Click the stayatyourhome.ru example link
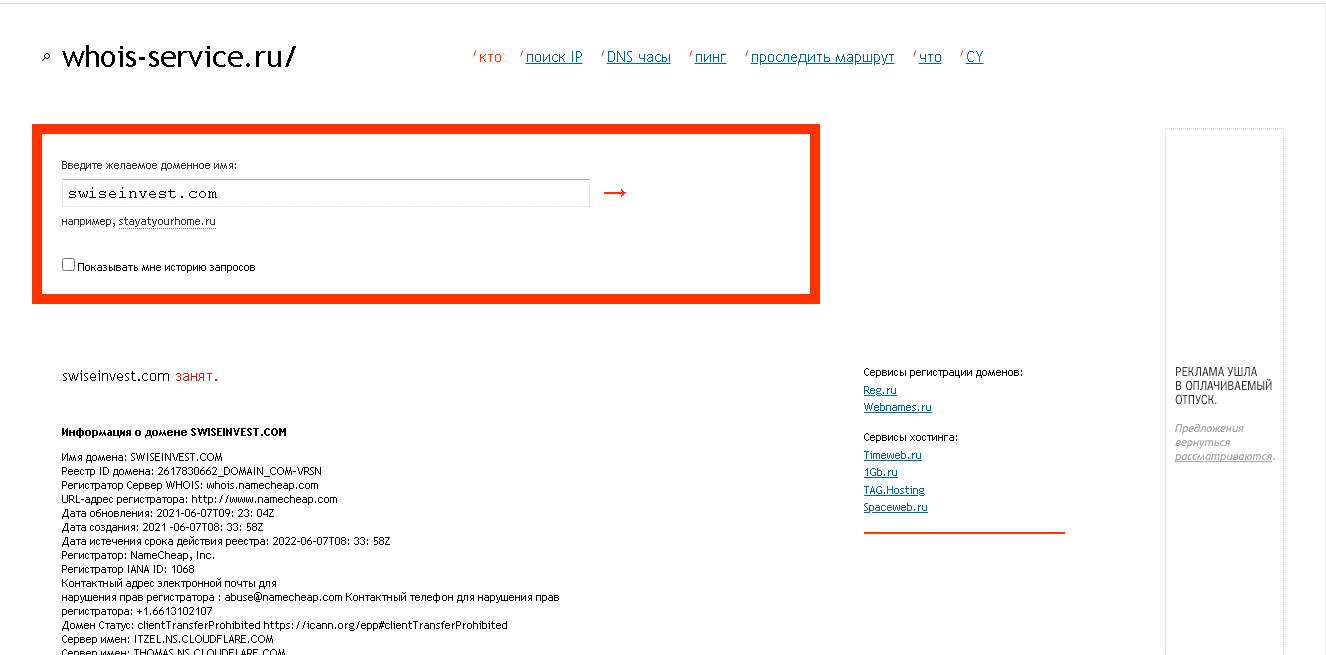Viewport: 1326px width, 655px height. pos(167,221)
